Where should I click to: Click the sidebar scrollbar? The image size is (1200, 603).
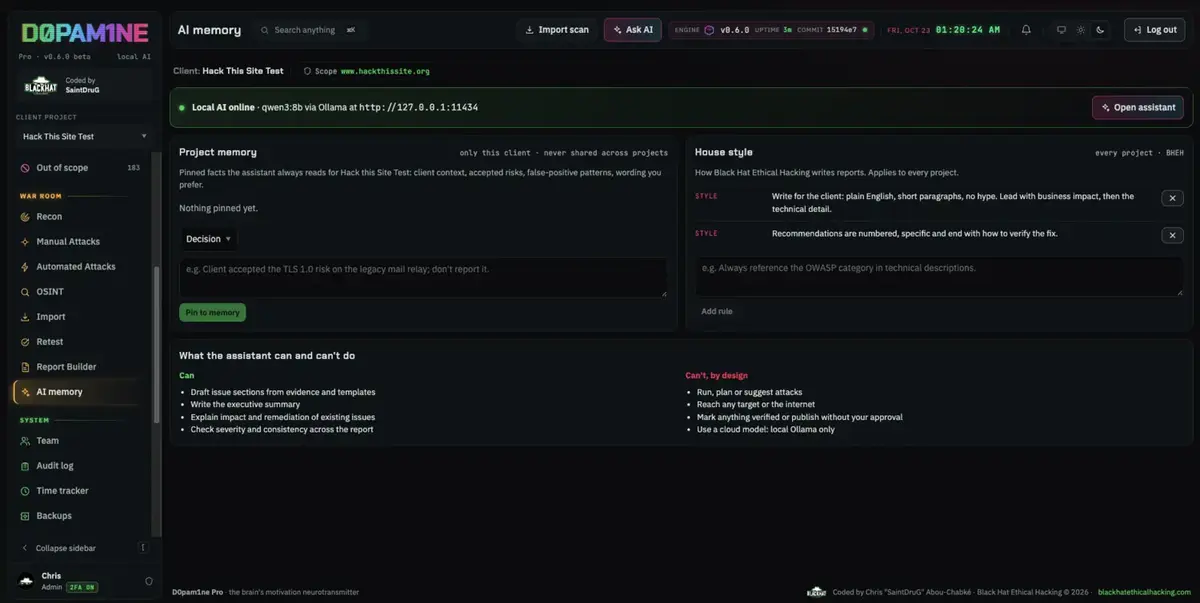tap(155, 345)
